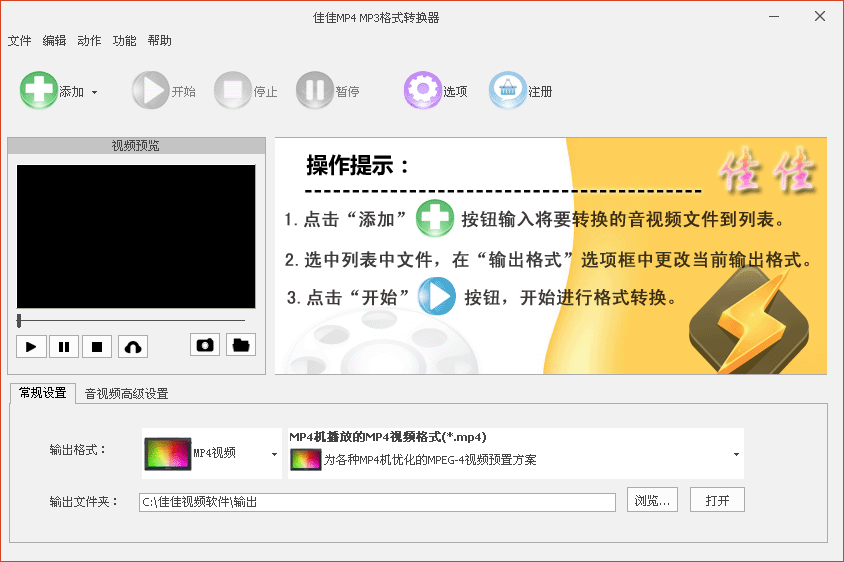
Task: Open the snapshot folder icon in preview
Action: coord(241,345)
